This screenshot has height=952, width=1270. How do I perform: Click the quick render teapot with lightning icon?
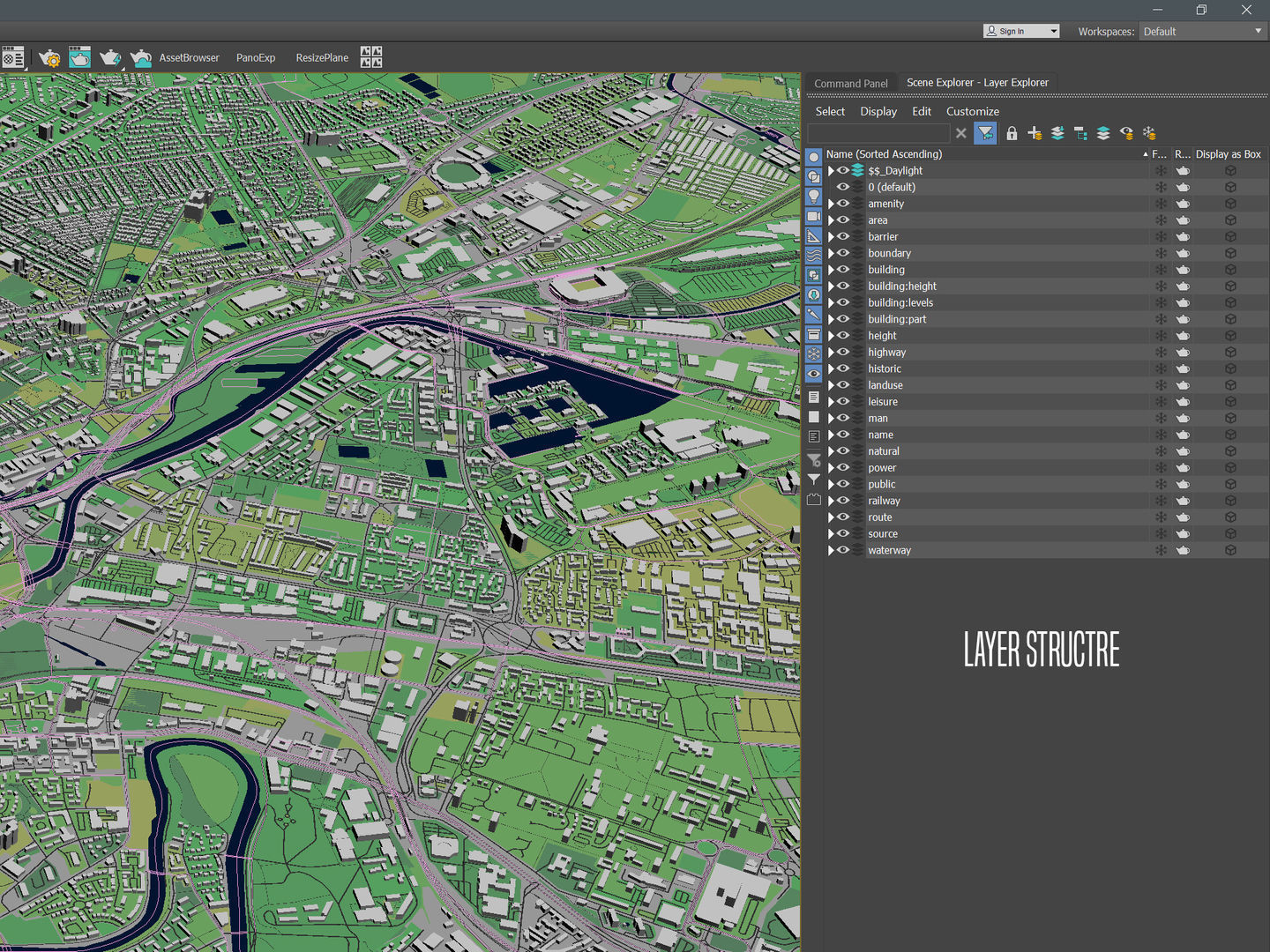[110, 58]
